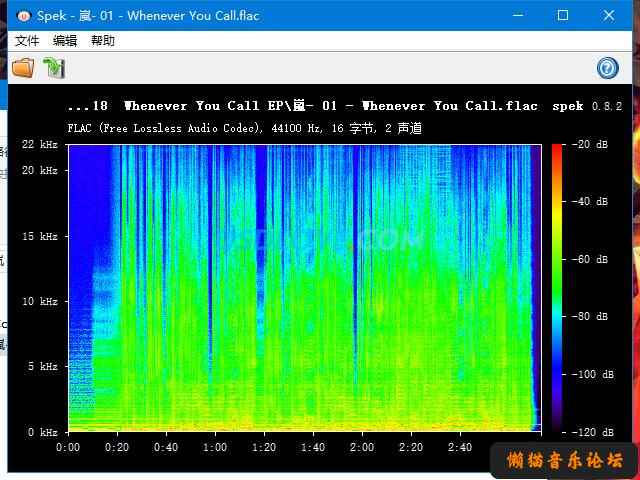Click the 0 kHz frequency label

(x=42, y=432)
